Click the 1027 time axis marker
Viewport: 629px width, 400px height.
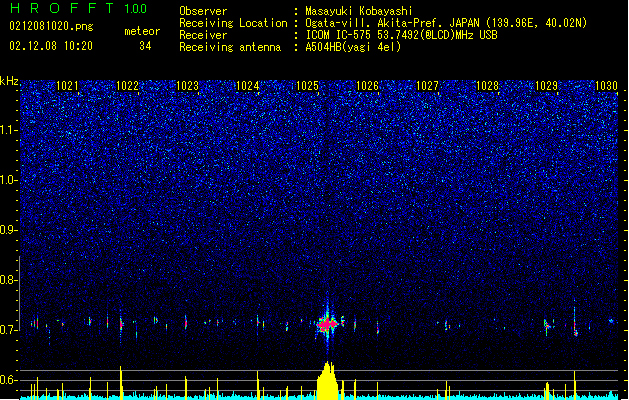428,86
